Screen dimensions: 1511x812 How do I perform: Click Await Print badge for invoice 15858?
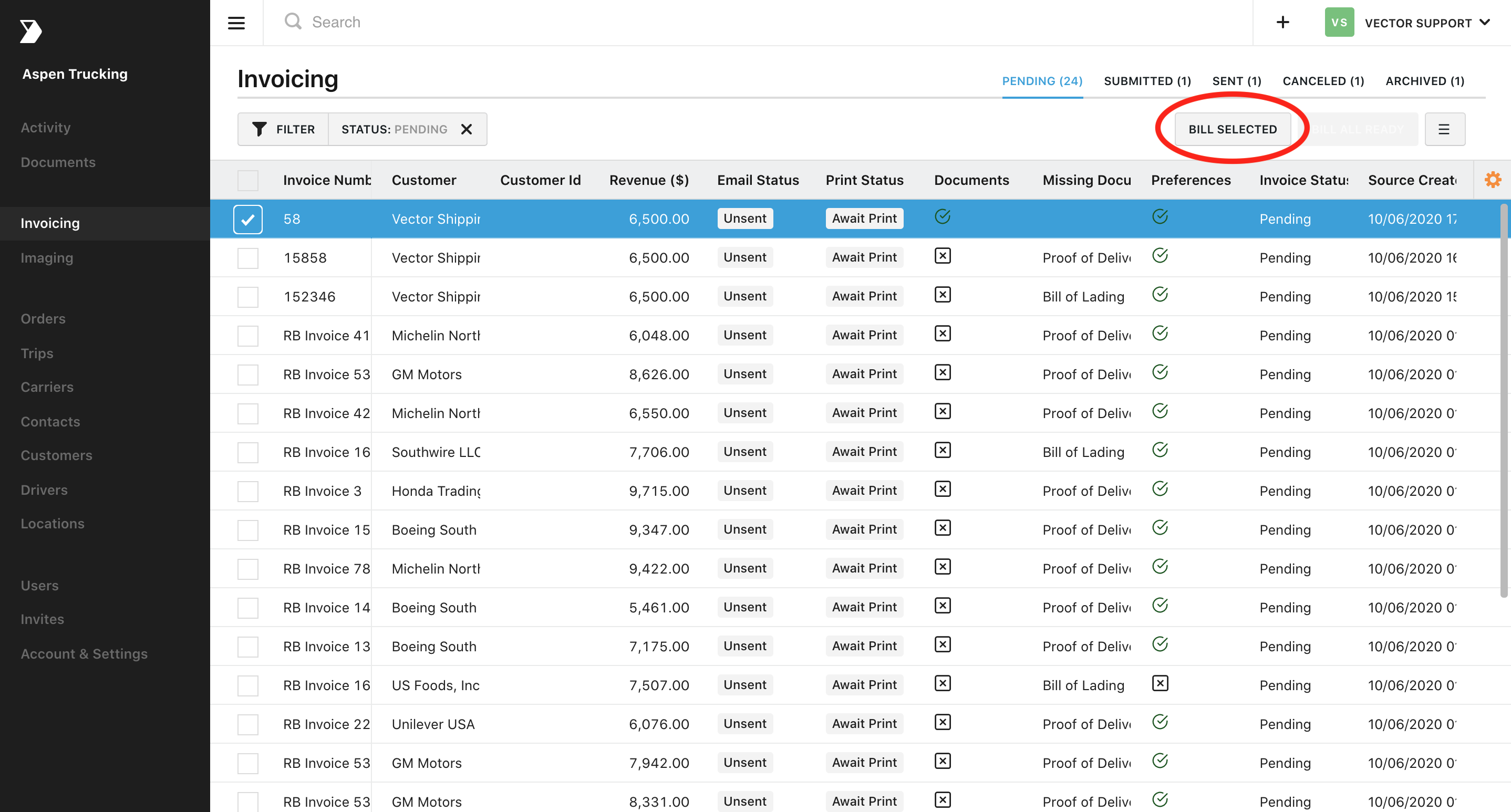click(x=864, y=257)
